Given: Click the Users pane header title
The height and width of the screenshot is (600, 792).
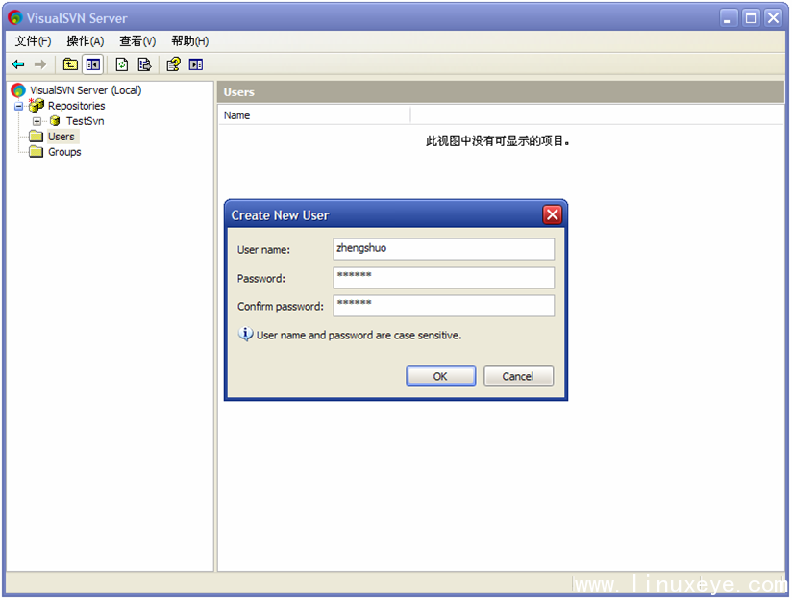Looking at the screenshot, I should tap(239, 92).
